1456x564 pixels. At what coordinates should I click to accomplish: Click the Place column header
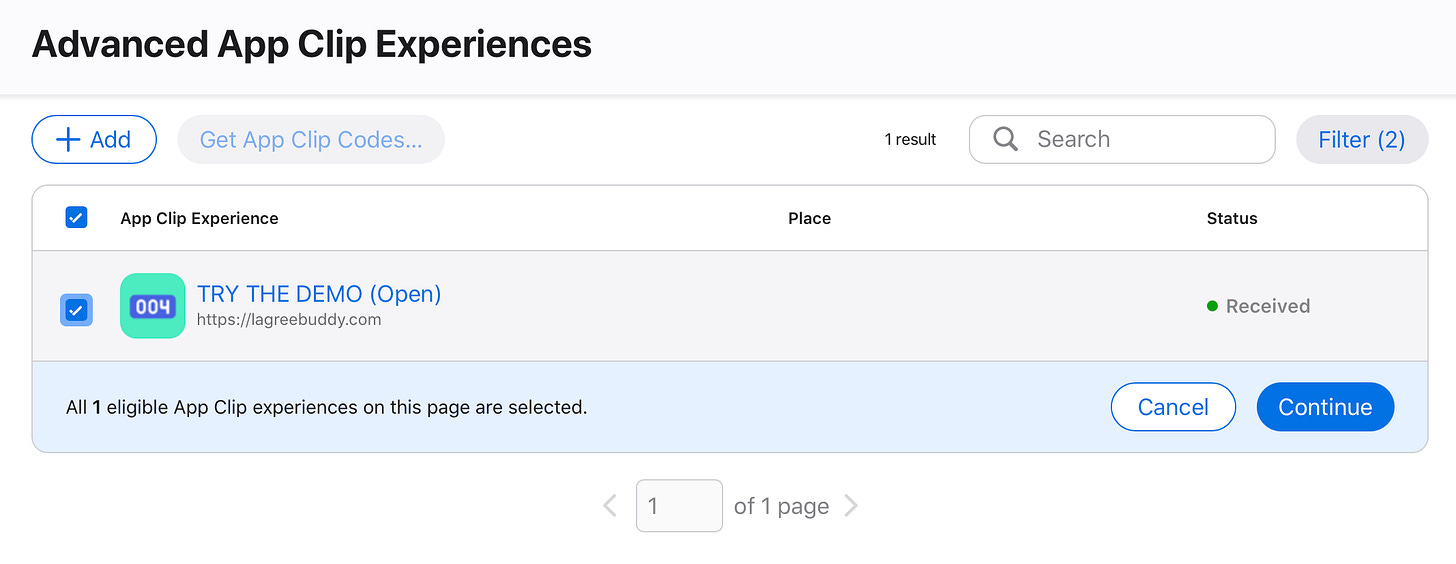click(809, 218)
